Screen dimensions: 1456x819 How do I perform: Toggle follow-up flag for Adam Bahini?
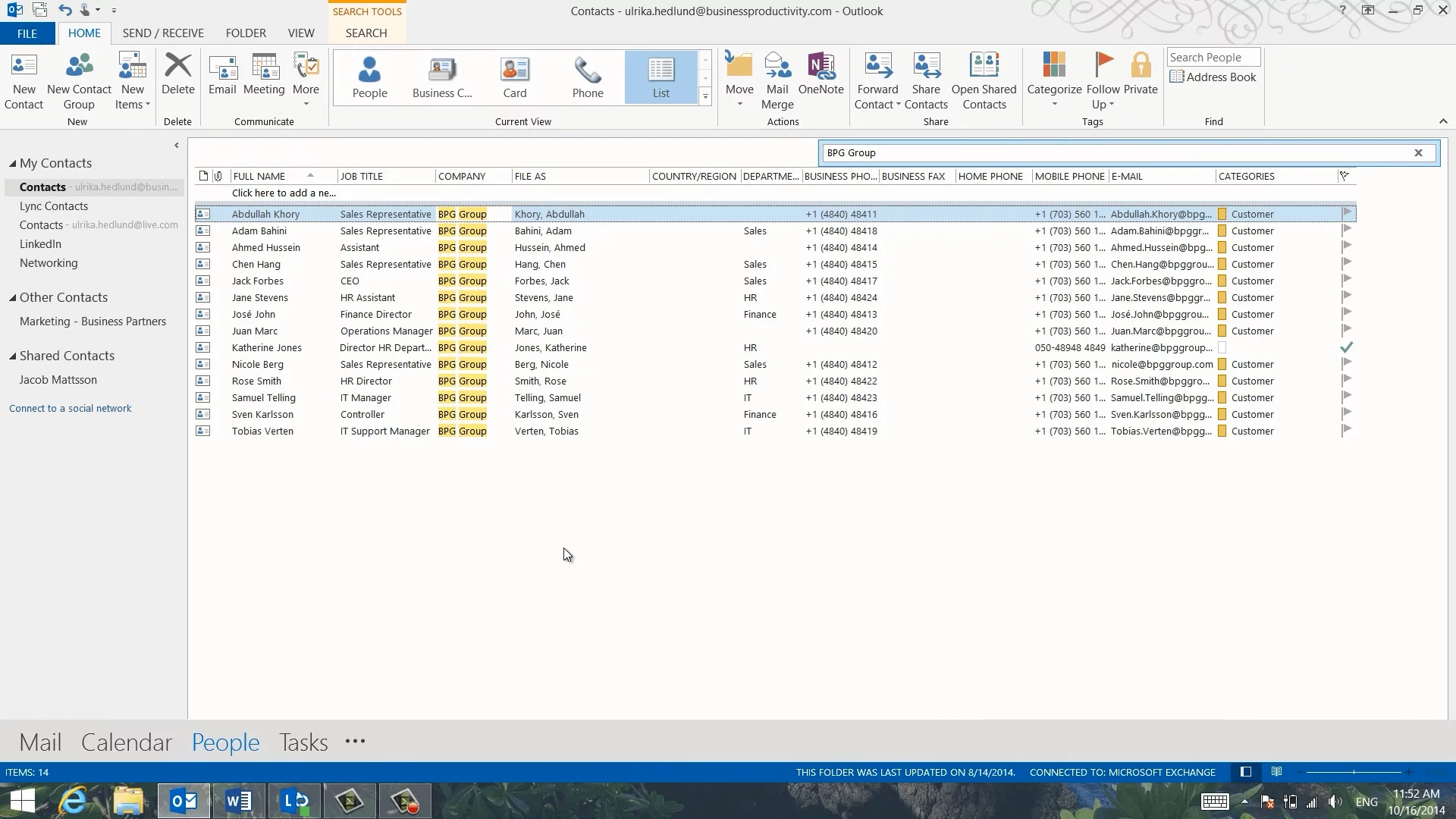(1347, 231)
